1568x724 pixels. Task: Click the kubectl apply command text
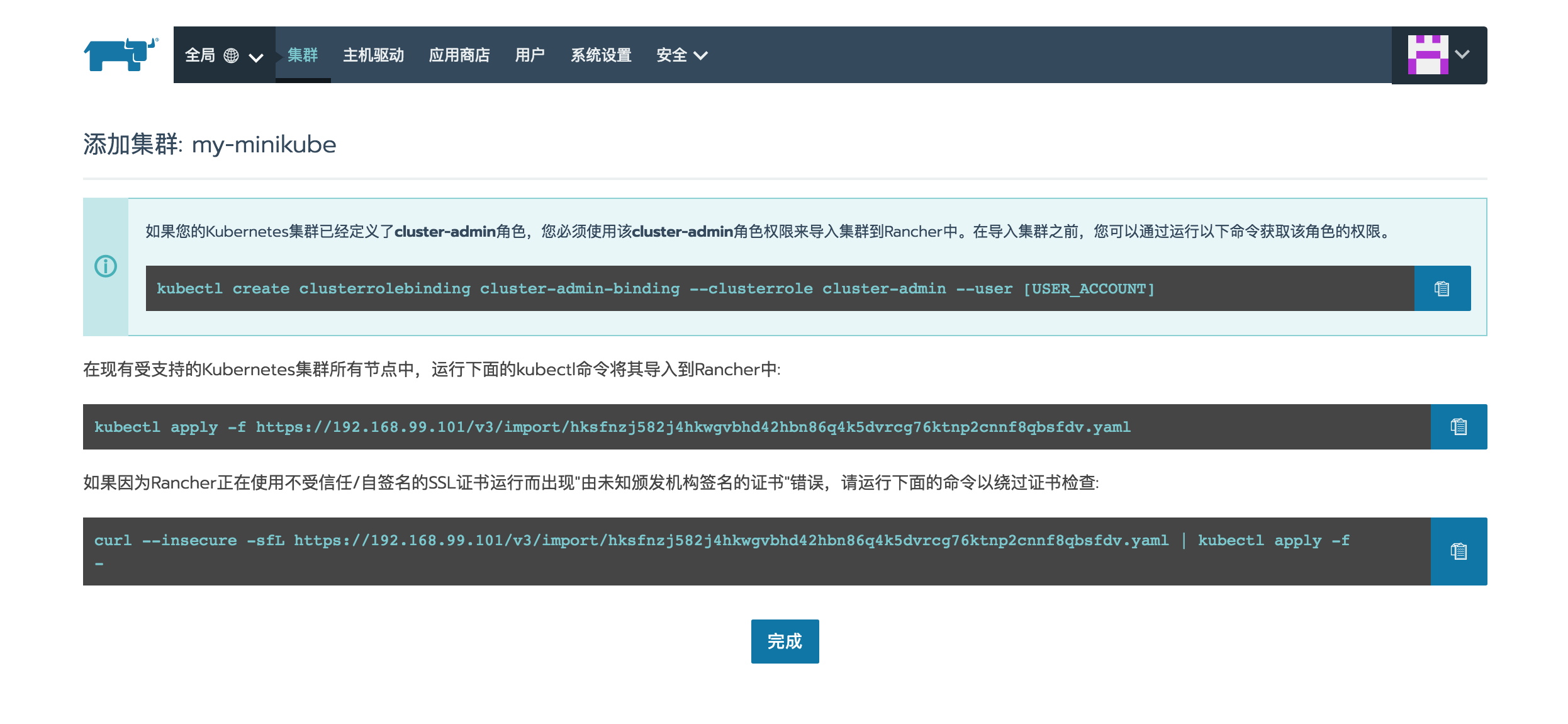612,427
